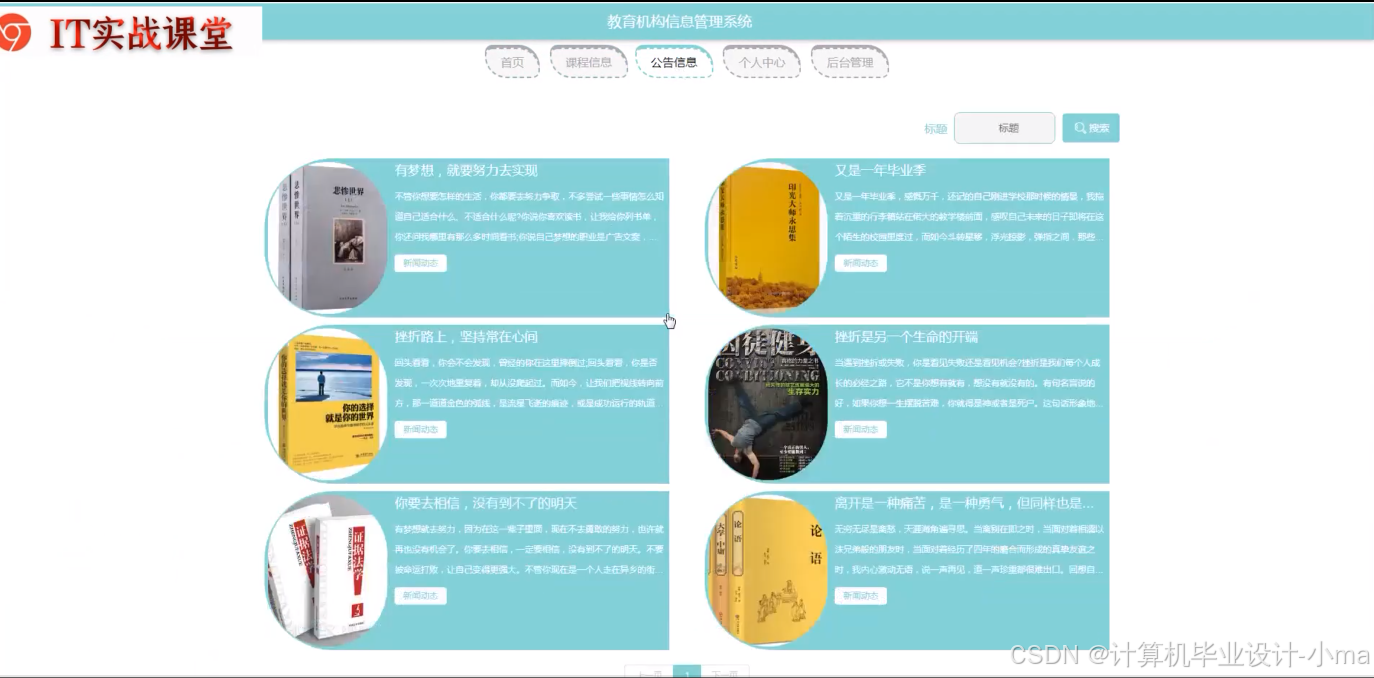Viewport: 1374px width, 678px height.
Task: Click 新闻动态 tag under 有梦想，就要努力去实现
Action: click(421, 263)
